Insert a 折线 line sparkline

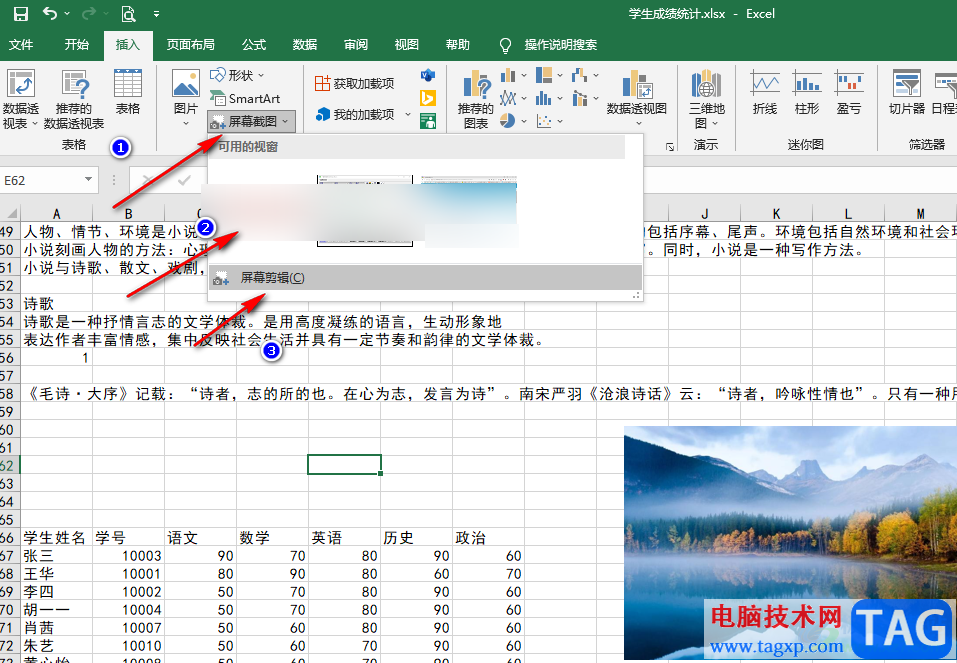pyautogui.click(x=765, y=92)
